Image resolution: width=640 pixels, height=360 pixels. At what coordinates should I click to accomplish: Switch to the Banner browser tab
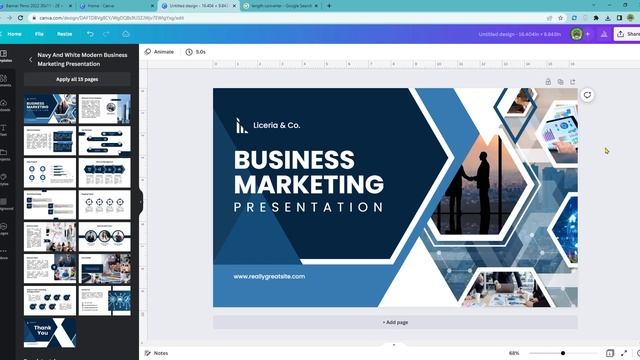click(36, 6)
